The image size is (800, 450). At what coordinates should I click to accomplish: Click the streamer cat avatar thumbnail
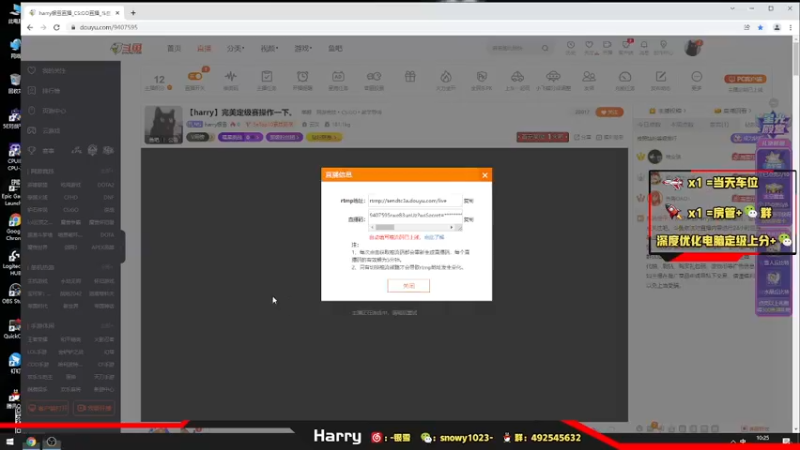pyautogui.click(x=163, y=124)
